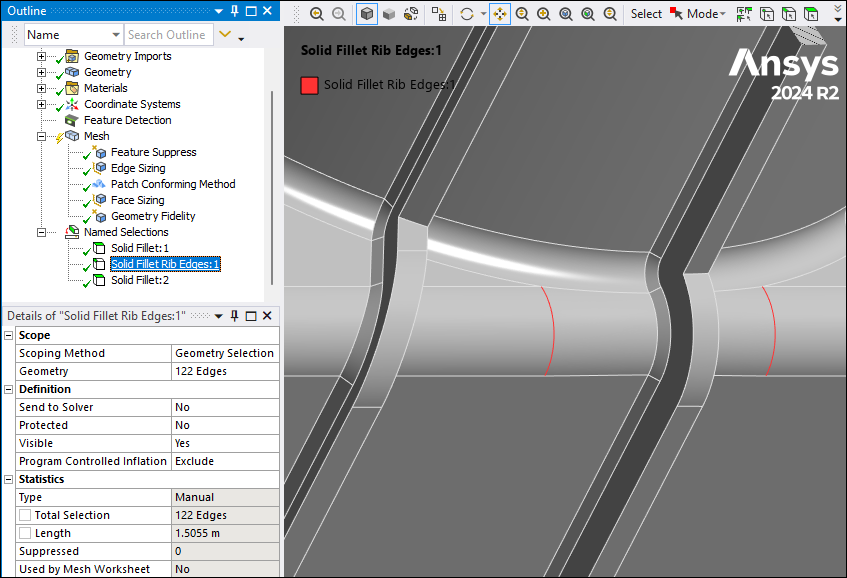Image resolution: width=847 pixels, height=578 pixels.
Task: Select Solid Fillet:2 named selection
Action: click(140, 280)
